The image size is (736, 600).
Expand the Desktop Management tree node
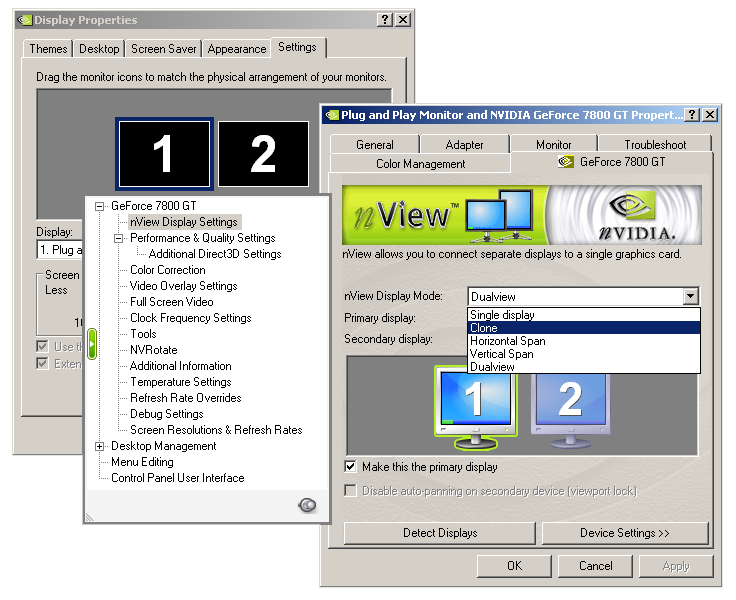[x=99, y=446]
